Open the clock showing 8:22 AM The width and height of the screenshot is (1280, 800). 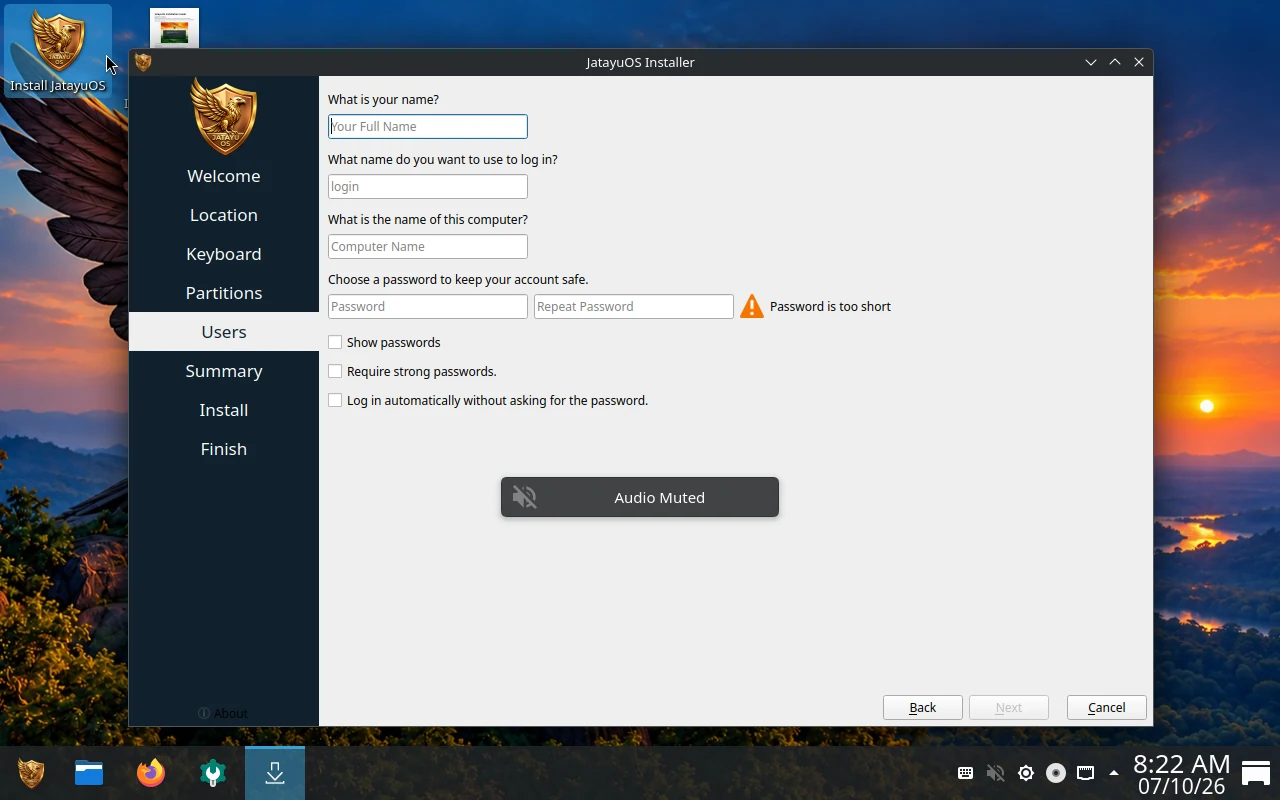pos(1182,774)
